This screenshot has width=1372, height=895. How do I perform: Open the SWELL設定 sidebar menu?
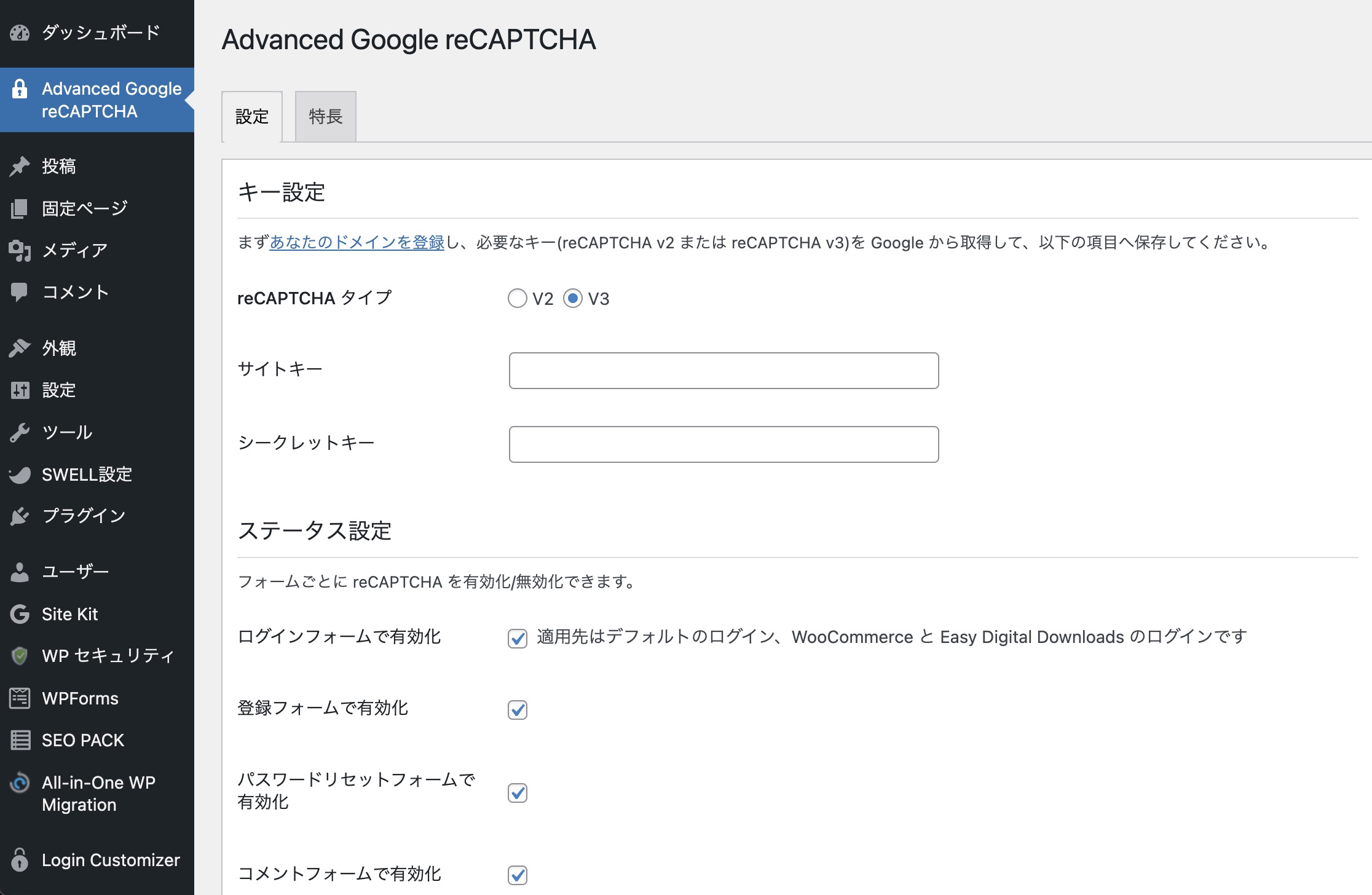point(97,475)
